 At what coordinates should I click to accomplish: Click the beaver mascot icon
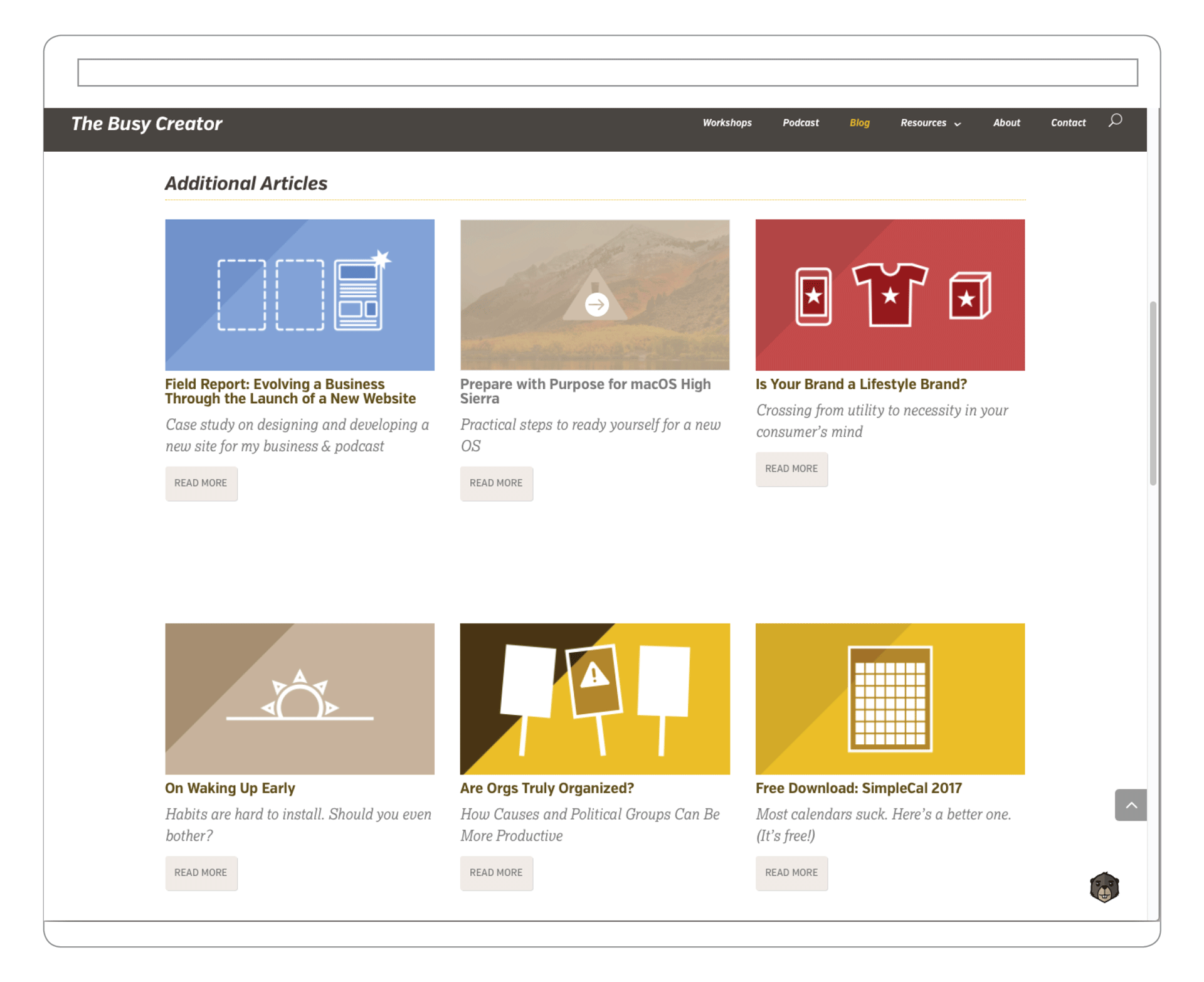coord(1104,887)
